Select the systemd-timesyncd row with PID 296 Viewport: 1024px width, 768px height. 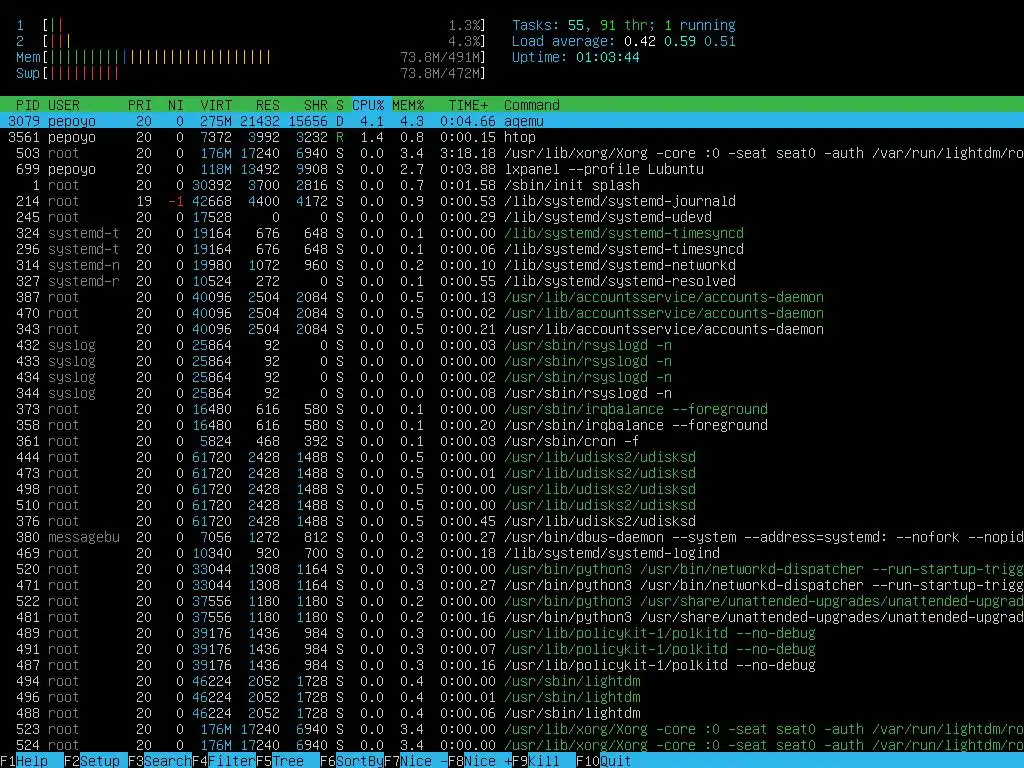(512, 249)
